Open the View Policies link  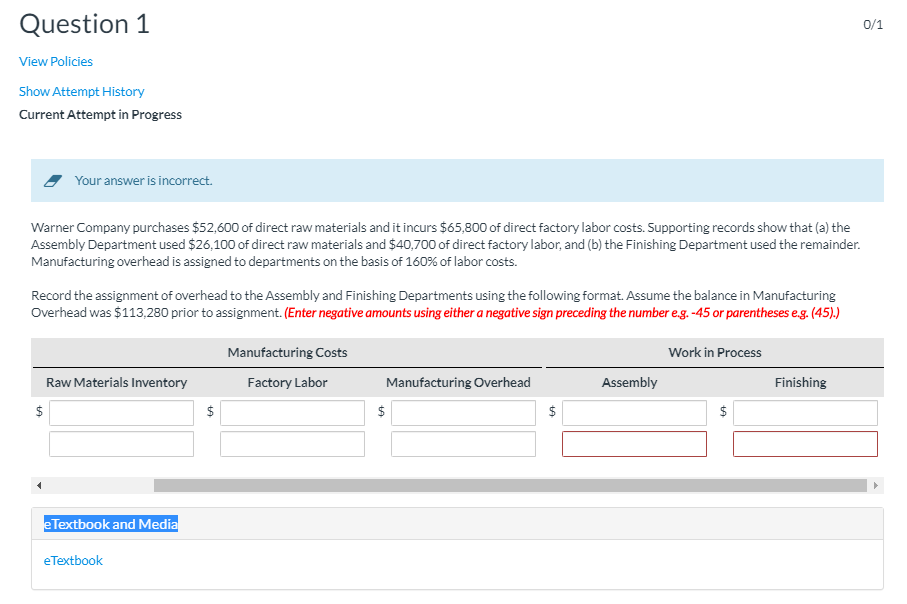(56, 61)
